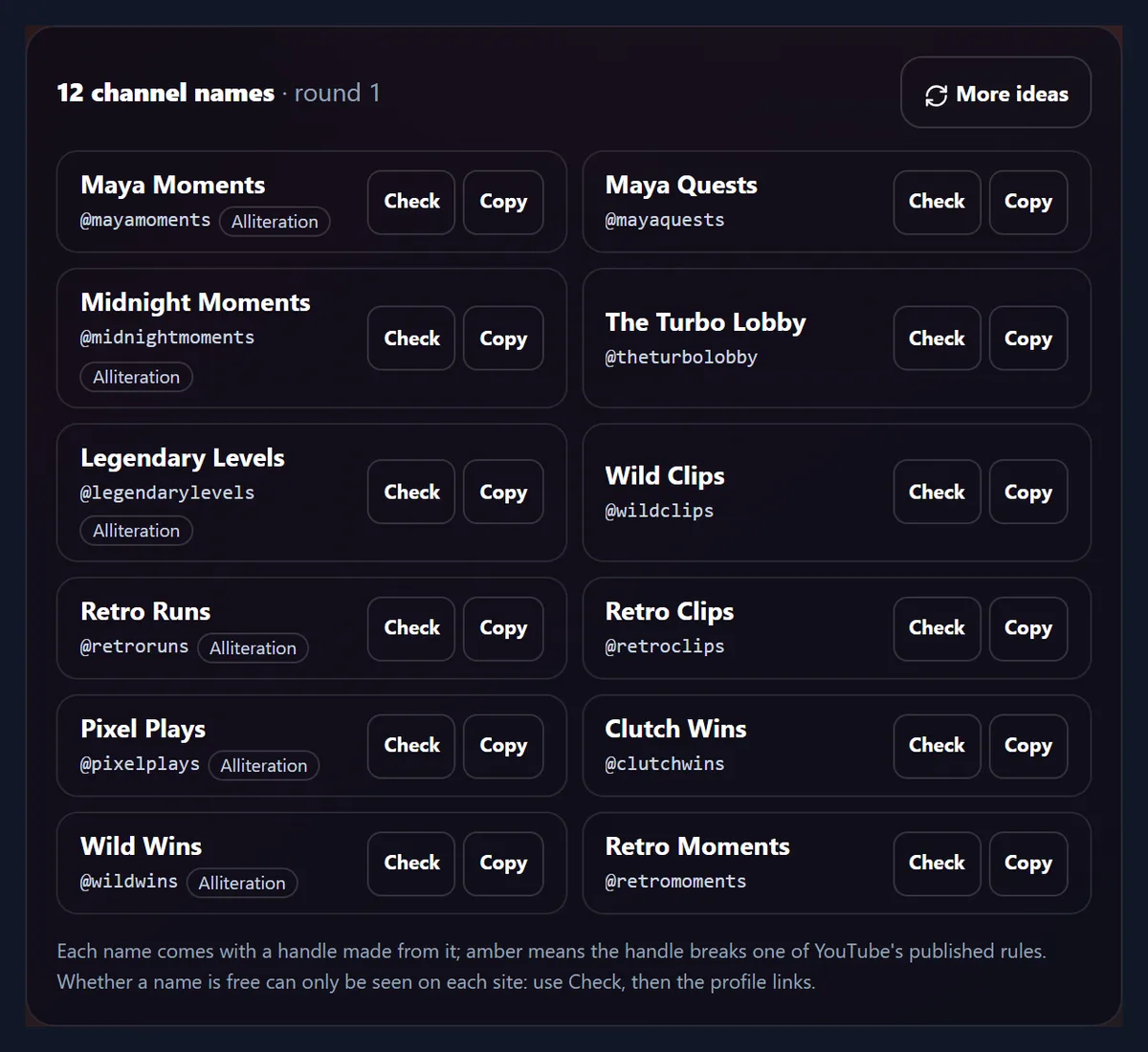Copy the Legendary Levels name
This screenshot has width=1148, height=1052.
pos(503,492)
